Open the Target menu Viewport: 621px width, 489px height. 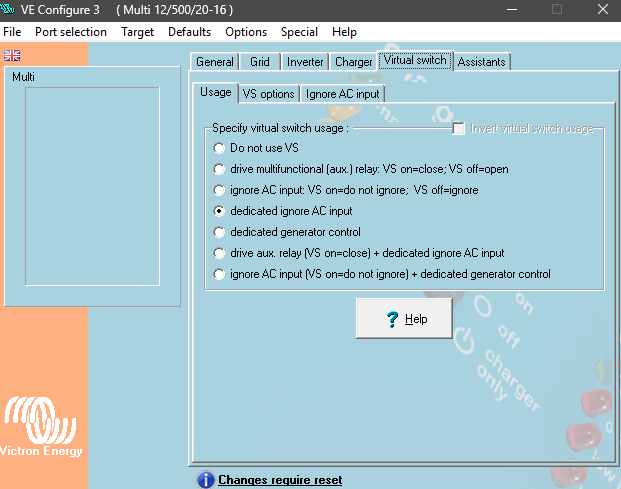[137, 32]
